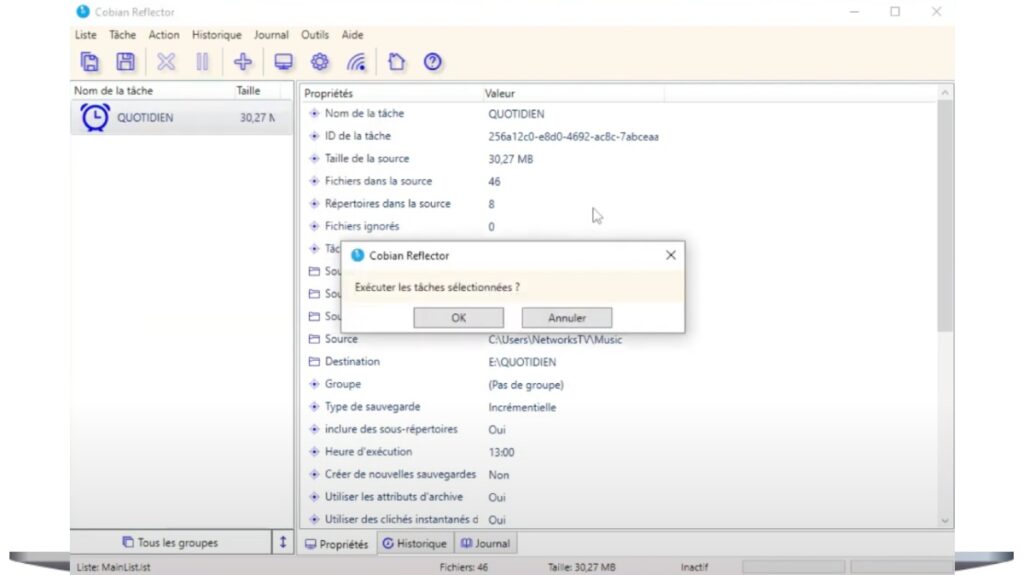Click inclure des sous-répertoires label
Viewport: 1024px width, 575px height.
coord(391,429)
